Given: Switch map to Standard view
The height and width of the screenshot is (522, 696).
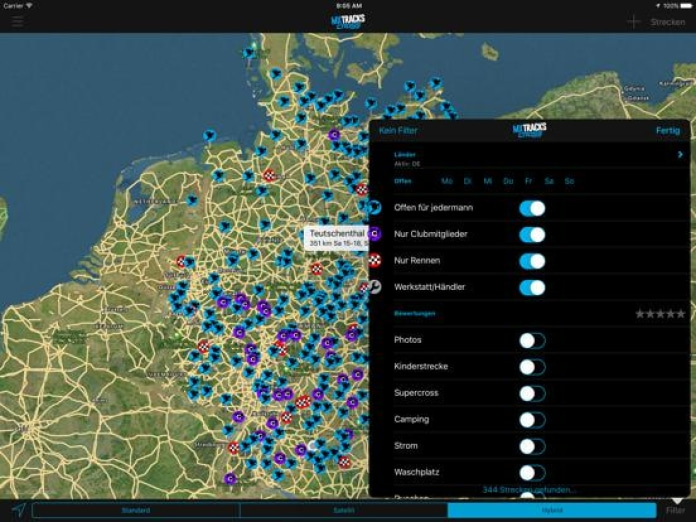Looking at the screenshot, I should 136,510.
